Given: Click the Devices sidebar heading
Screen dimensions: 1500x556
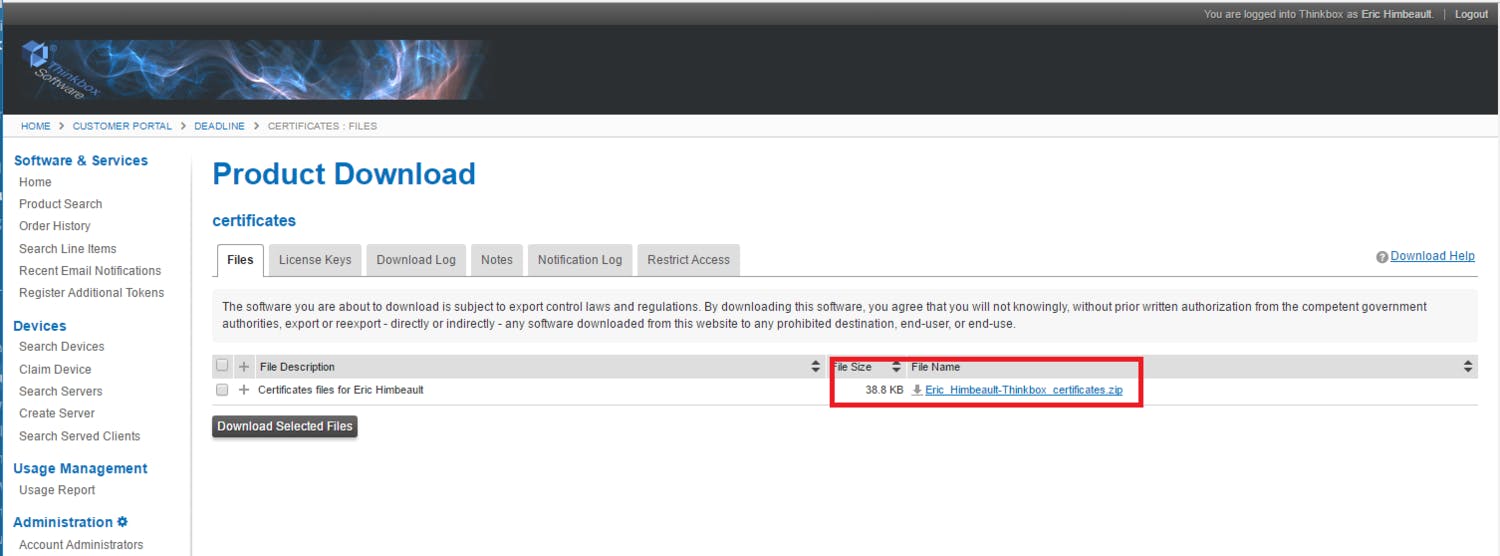Looking at the screenshot, I should (x=40, y=326).
